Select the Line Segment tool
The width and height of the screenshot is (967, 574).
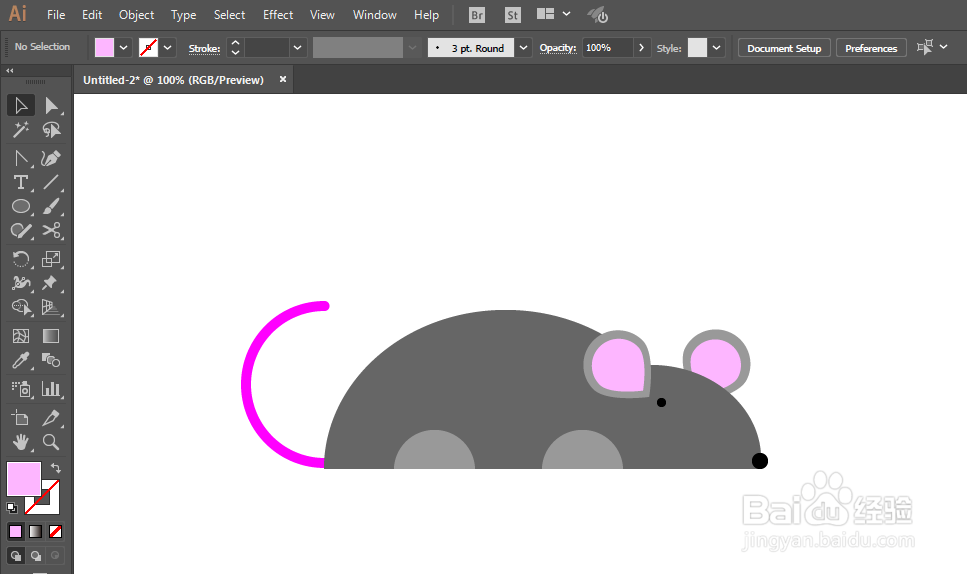pyautogui.click(x=51, y=182)
